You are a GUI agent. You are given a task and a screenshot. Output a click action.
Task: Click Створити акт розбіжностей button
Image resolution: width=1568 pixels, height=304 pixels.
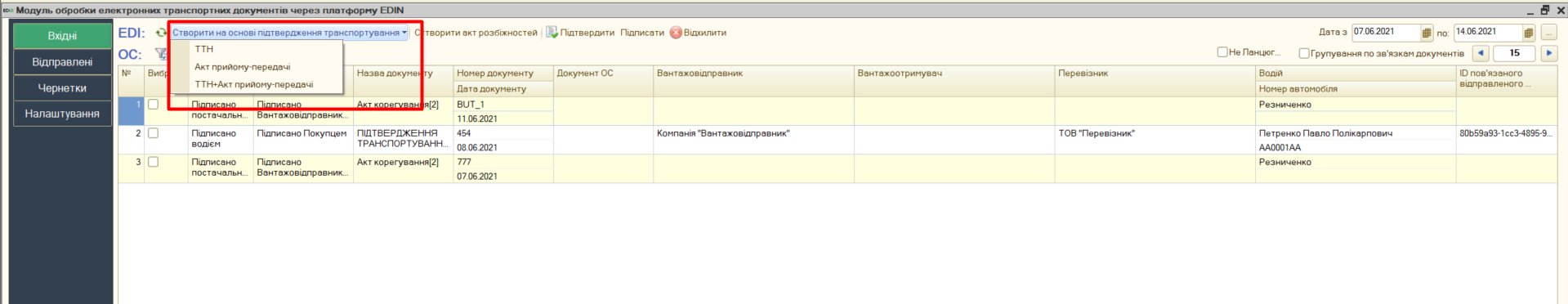[476, 33]
